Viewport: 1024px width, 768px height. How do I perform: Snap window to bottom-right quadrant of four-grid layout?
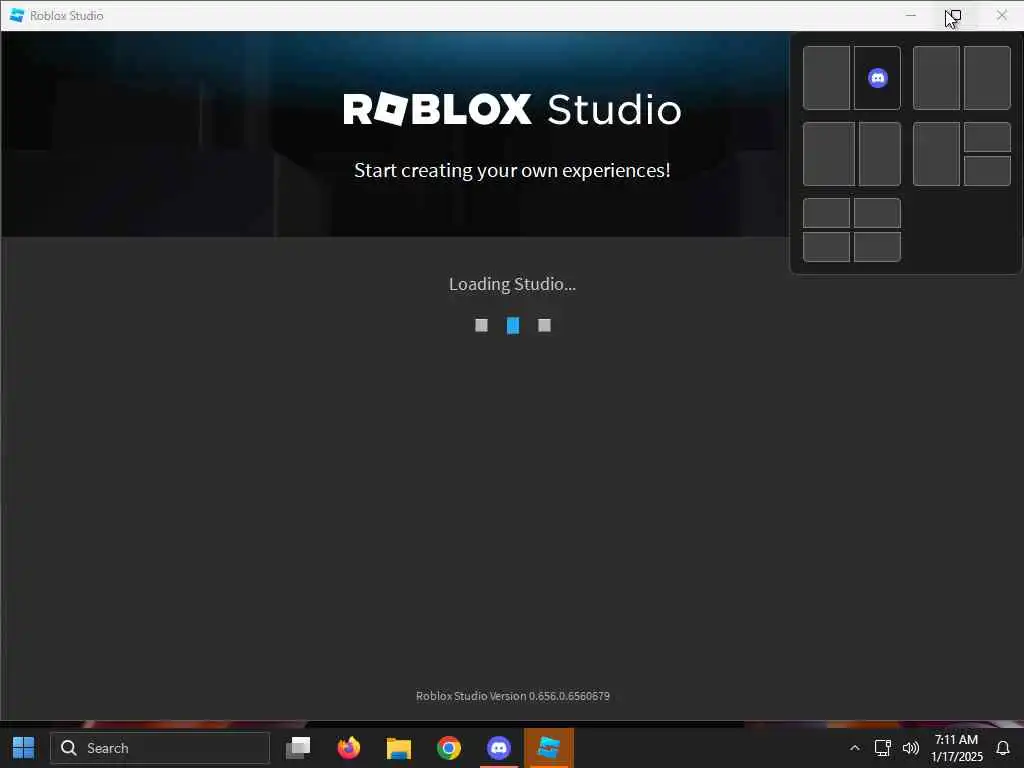[x=878, y=247]
